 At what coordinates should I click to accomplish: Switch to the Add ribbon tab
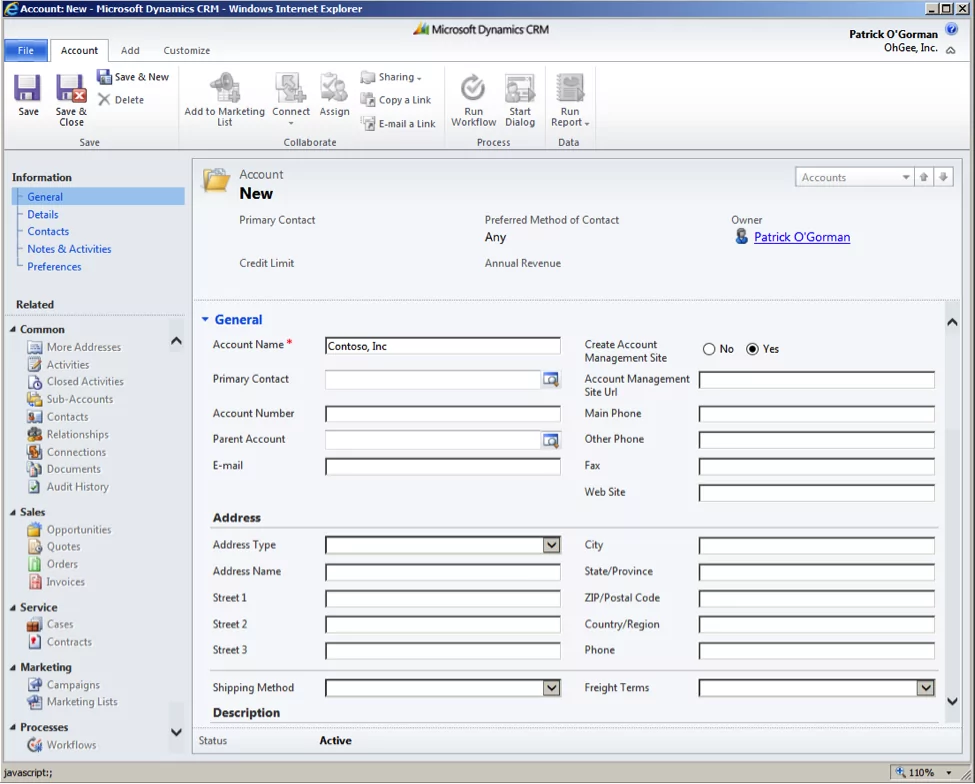[130, 50]
